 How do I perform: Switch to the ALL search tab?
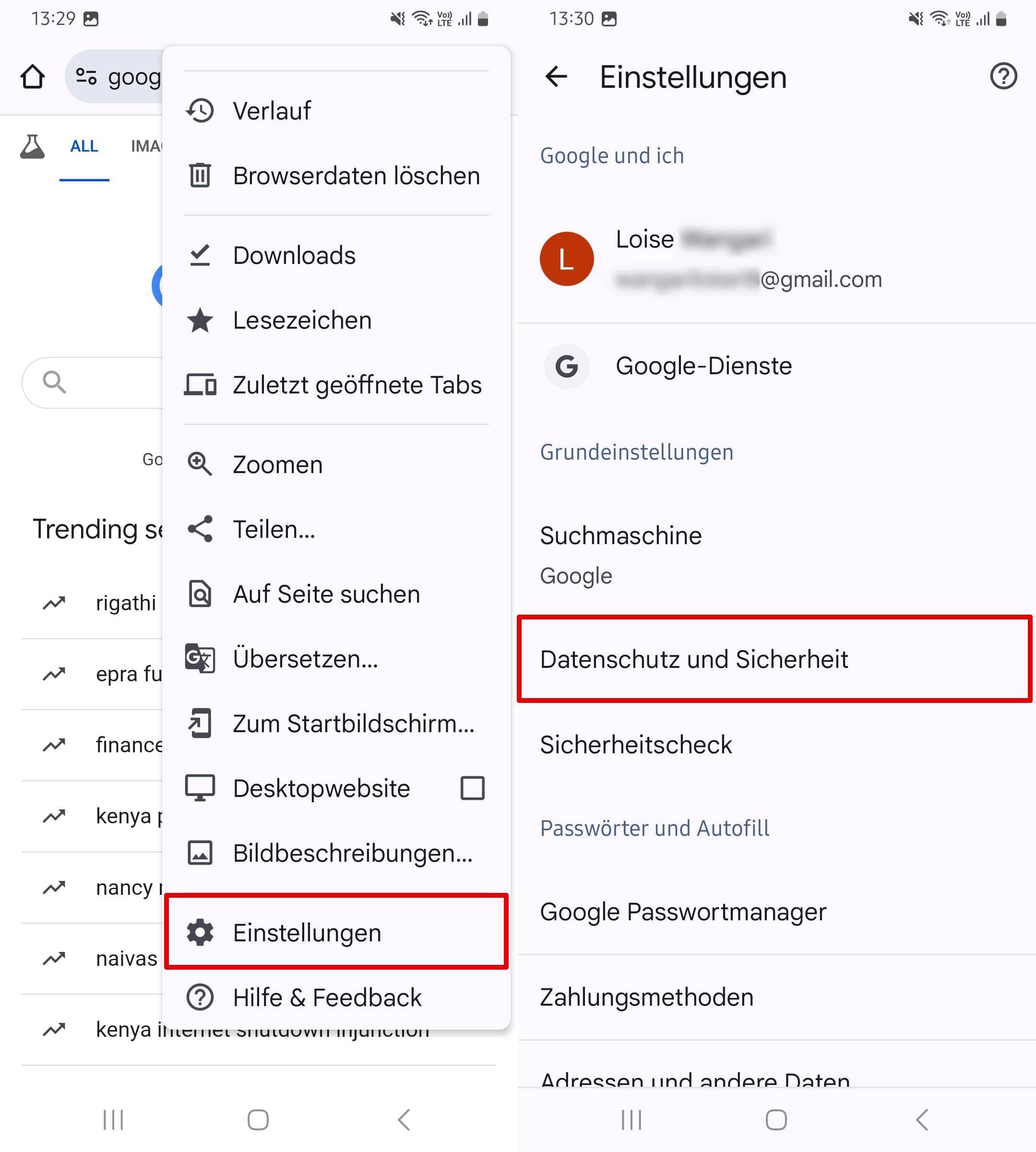click(x=83, y=146)
